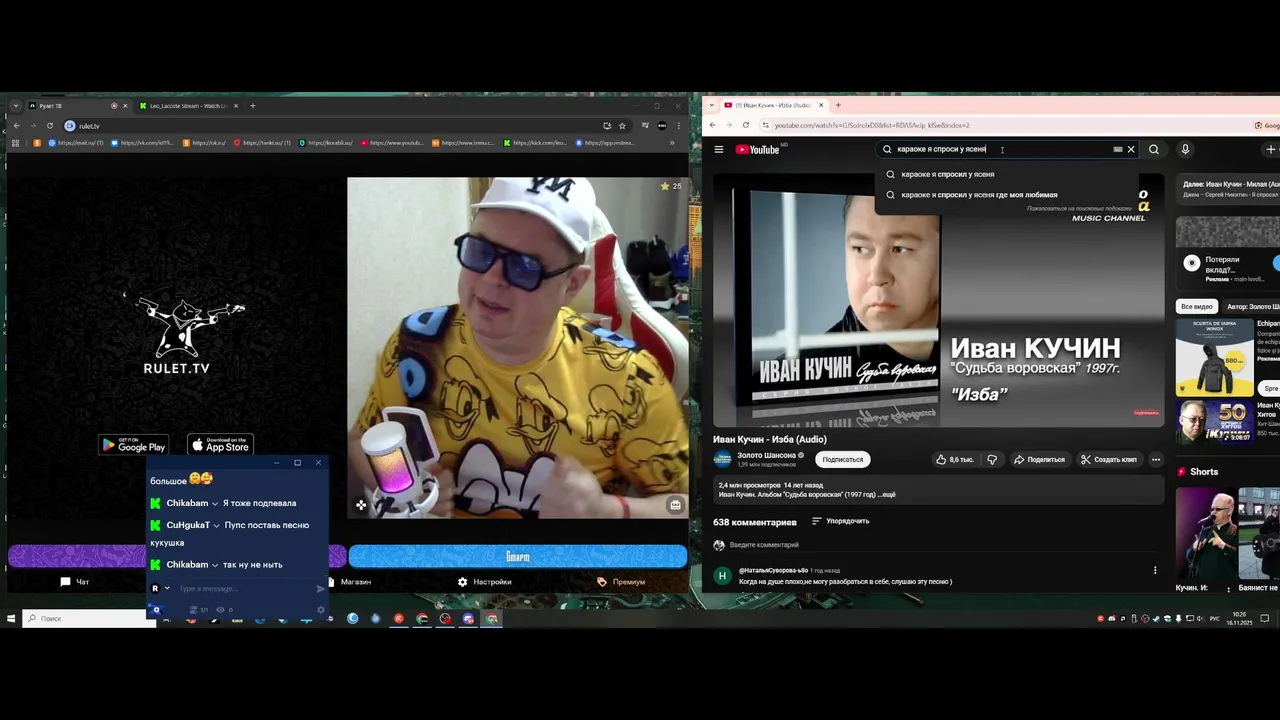Open the Chrome three-dot menu in rulet.tv window
Image resolution: width=1280 pixels, height=720 pixels.
679,126
